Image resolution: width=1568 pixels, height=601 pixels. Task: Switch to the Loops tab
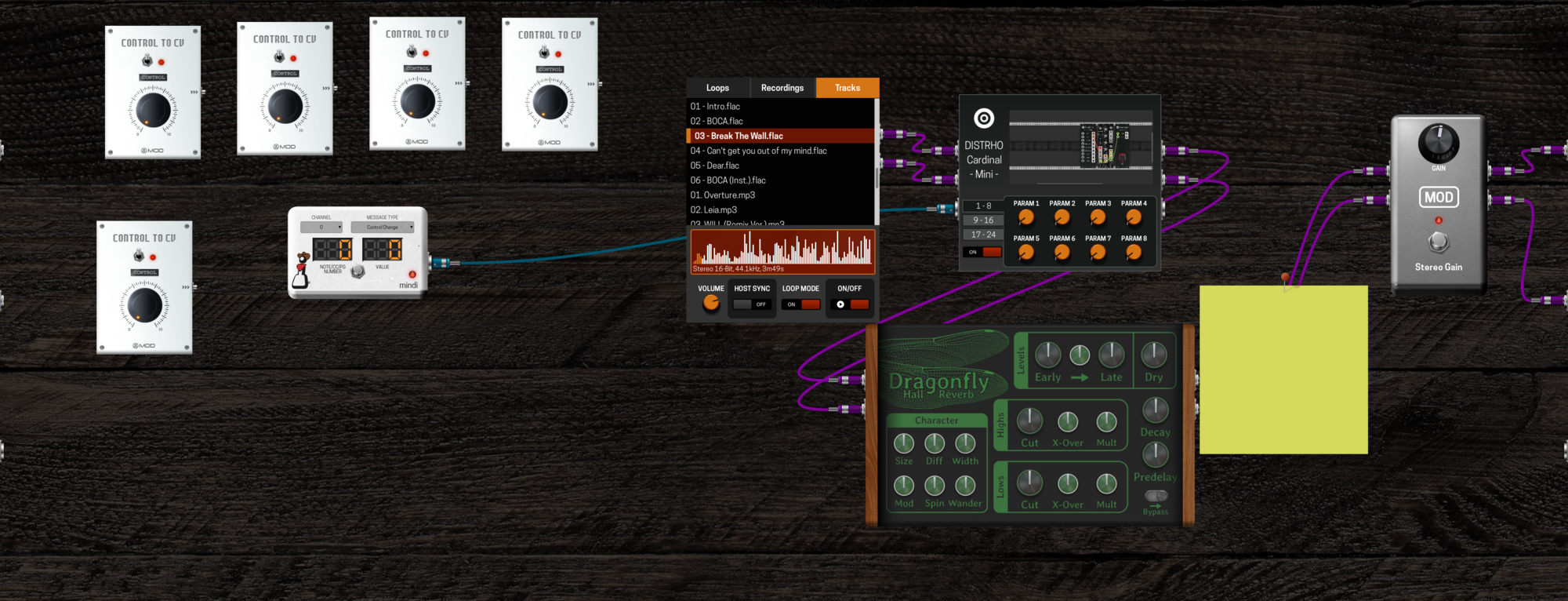[x=717, y=88]
